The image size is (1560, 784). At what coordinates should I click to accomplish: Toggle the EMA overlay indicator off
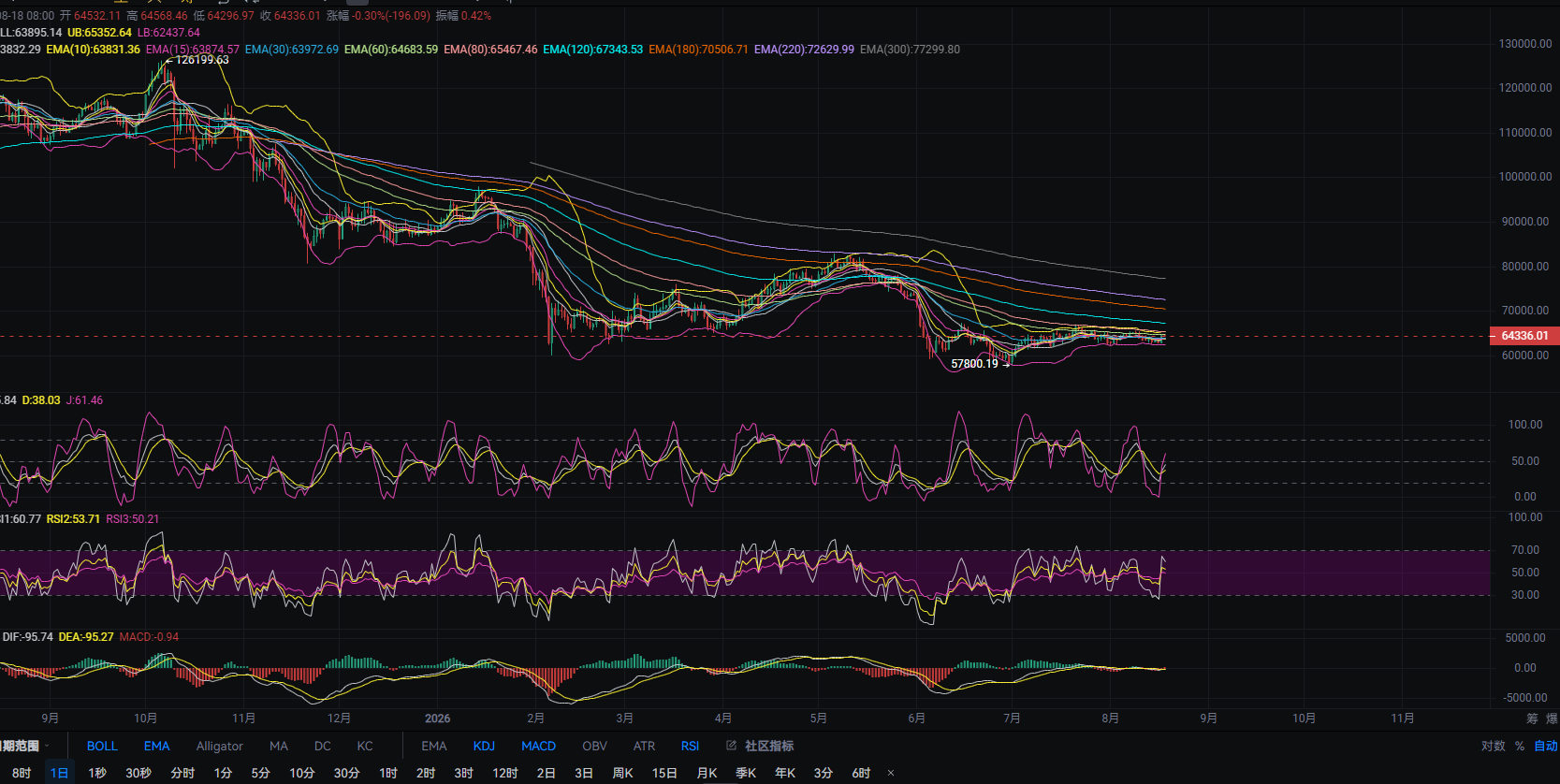(156, 746)
